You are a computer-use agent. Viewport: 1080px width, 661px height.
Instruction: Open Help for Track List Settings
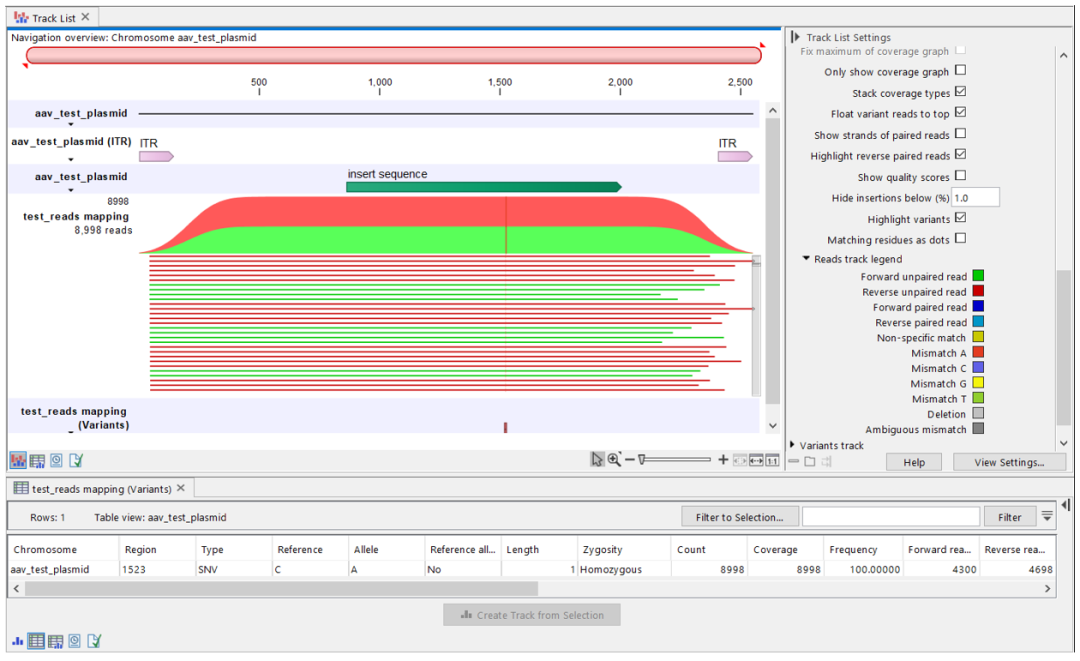tap(913, 462)
